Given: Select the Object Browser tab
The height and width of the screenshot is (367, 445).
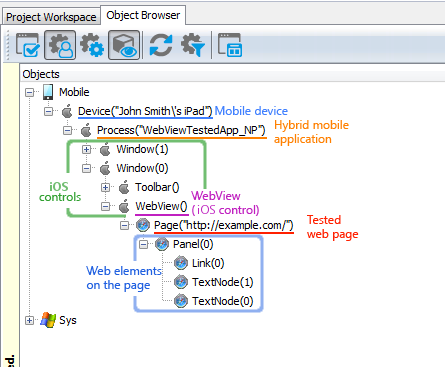Looking at the screenshot, I should [x=143, y=15].
